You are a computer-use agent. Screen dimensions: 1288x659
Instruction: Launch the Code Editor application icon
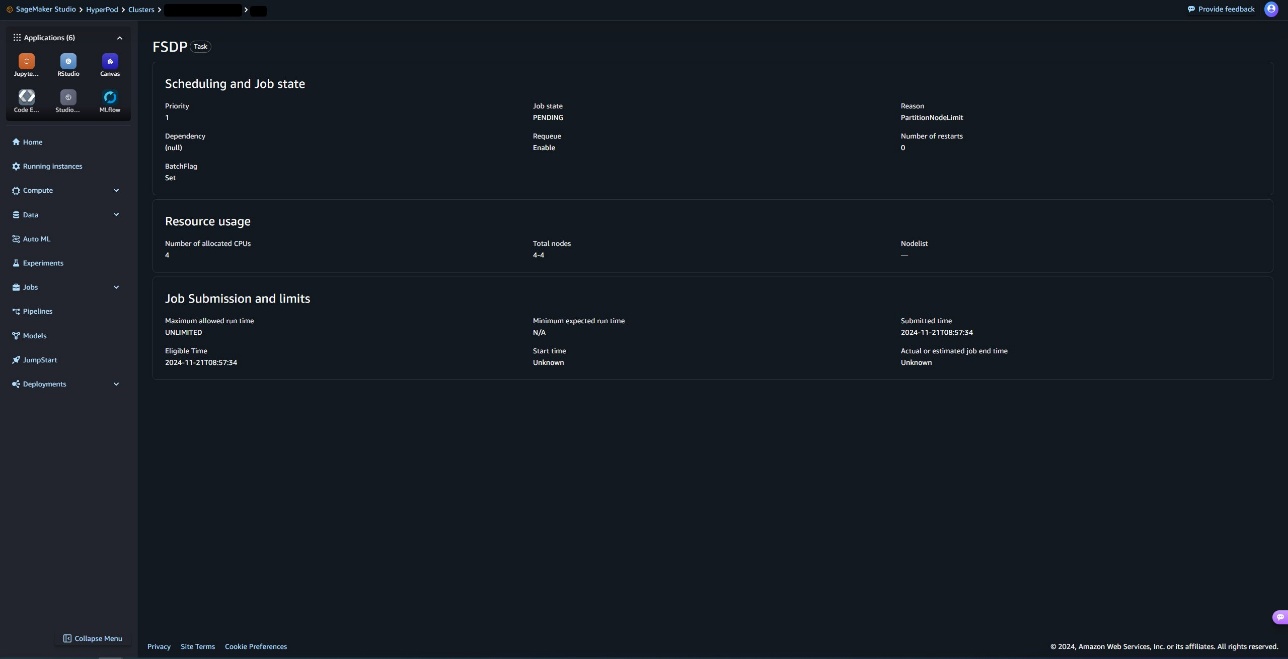point(27,98)
